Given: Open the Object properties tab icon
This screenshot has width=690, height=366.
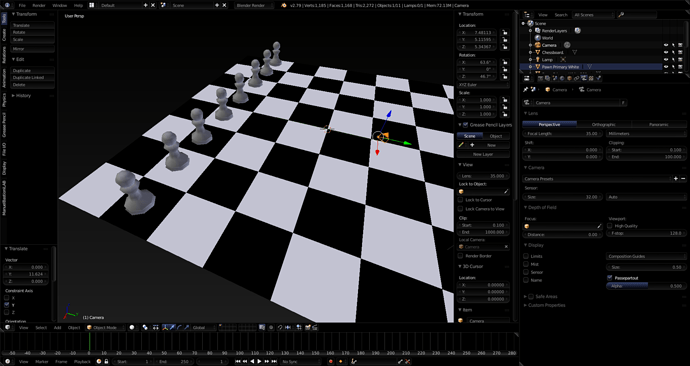Looking at the screenshot, I should tap(569, 78).
